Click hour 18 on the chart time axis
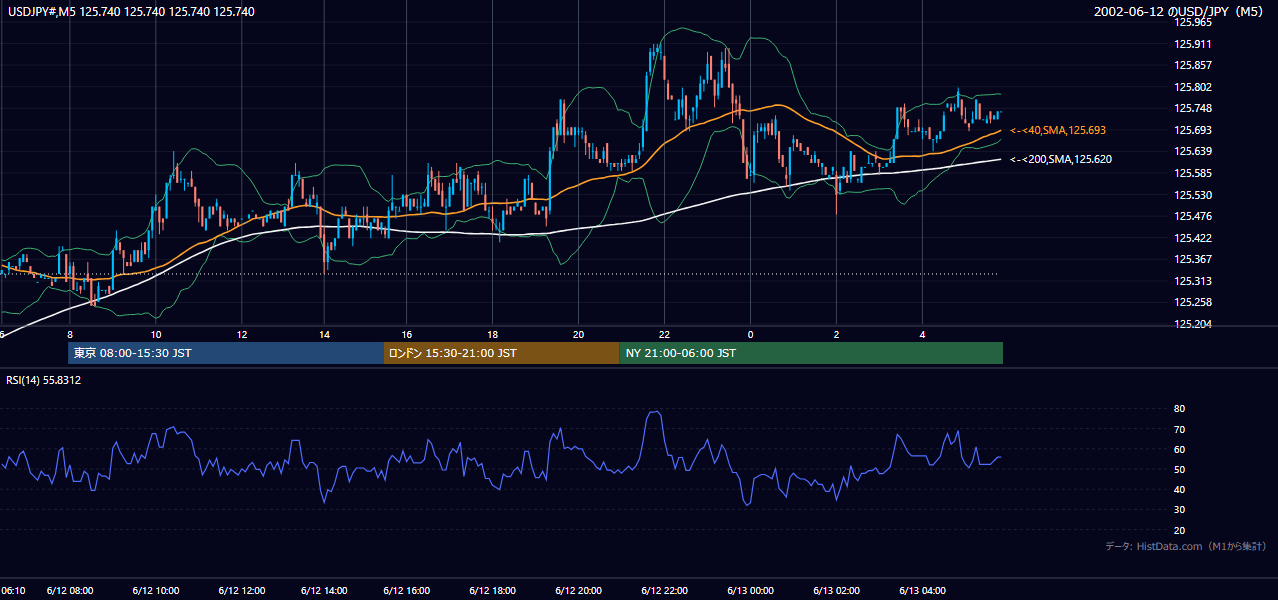1278x600 pixels. click(492, 334)
